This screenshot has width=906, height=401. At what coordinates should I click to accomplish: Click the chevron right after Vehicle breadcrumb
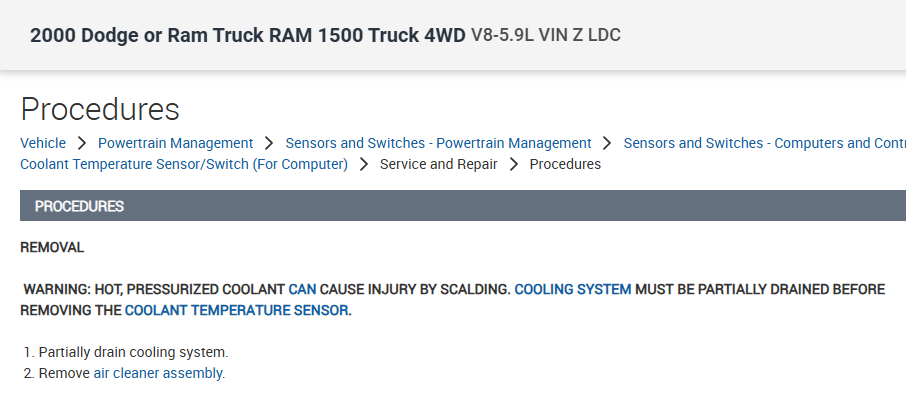click(x=82, y=143)
